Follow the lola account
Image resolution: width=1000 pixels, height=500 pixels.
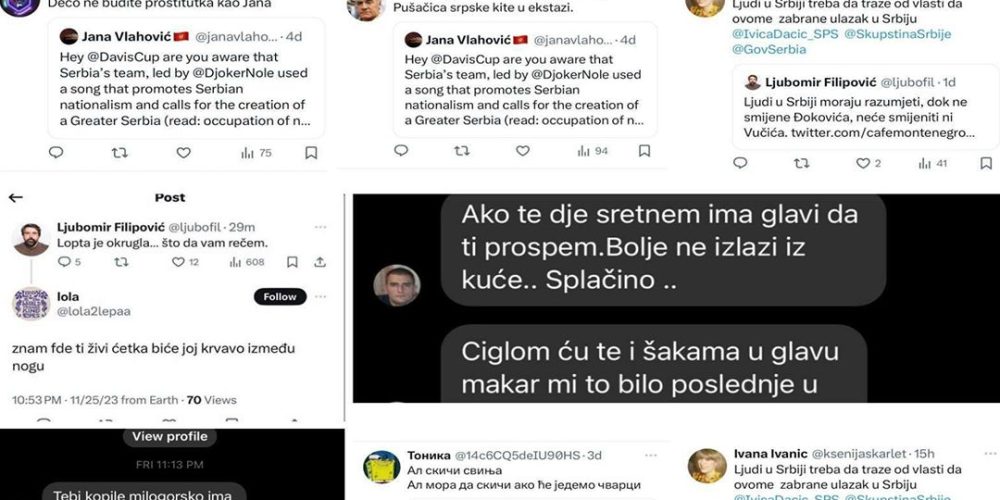[280, 297]
